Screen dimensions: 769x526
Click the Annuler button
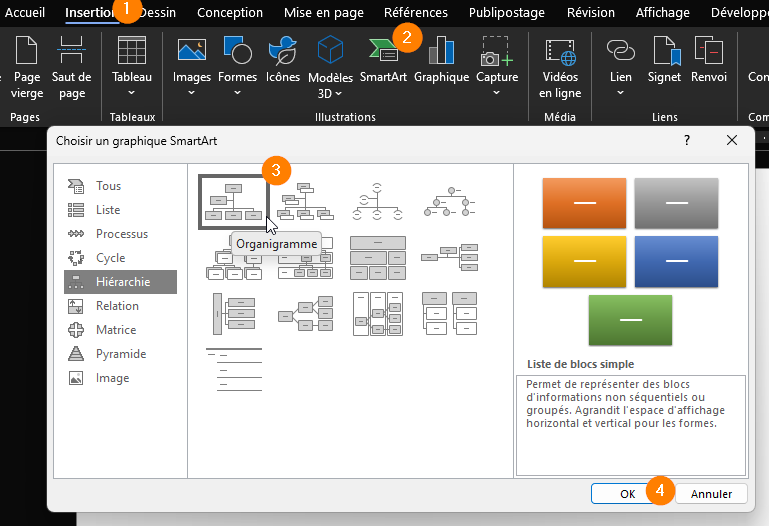pos(711,494)
